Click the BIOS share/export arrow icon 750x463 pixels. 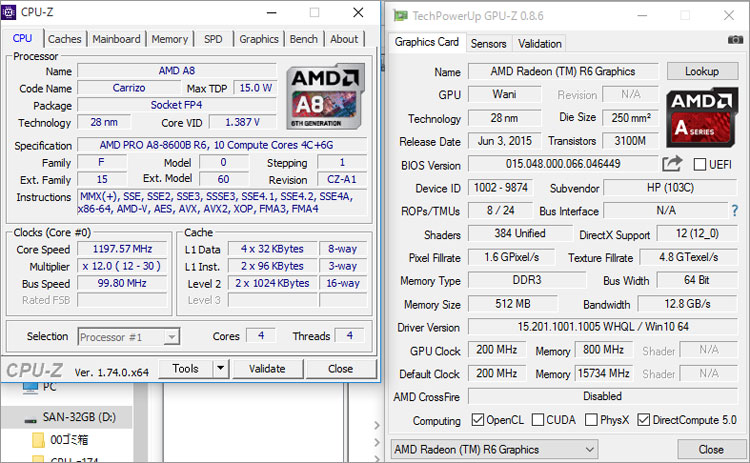click(672, 164)
